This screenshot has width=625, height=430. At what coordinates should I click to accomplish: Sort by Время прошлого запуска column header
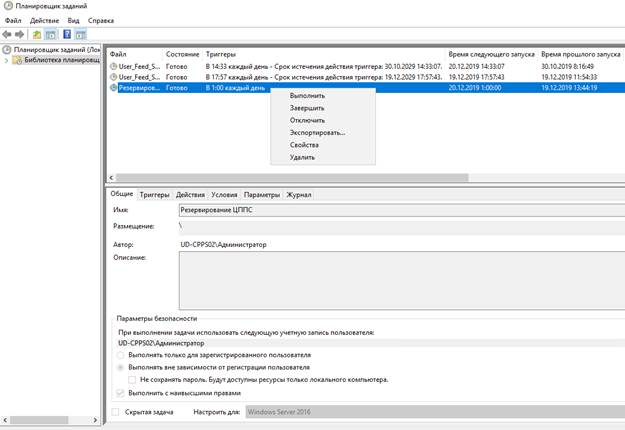pyautogui.click(x=581, y=54)
